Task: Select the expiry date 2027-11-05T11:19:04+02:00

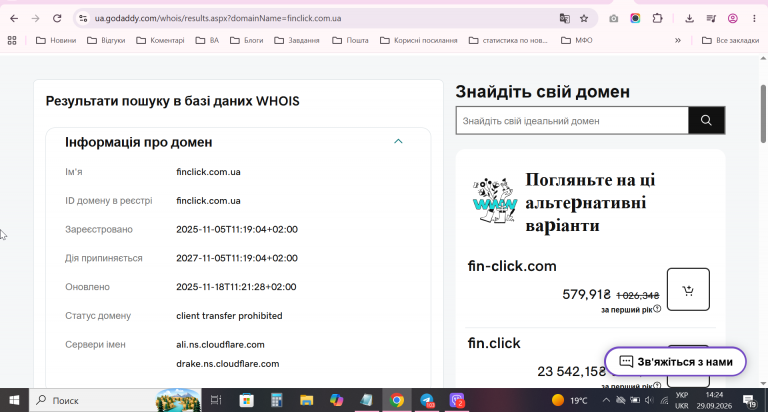Action: [237, 258]
